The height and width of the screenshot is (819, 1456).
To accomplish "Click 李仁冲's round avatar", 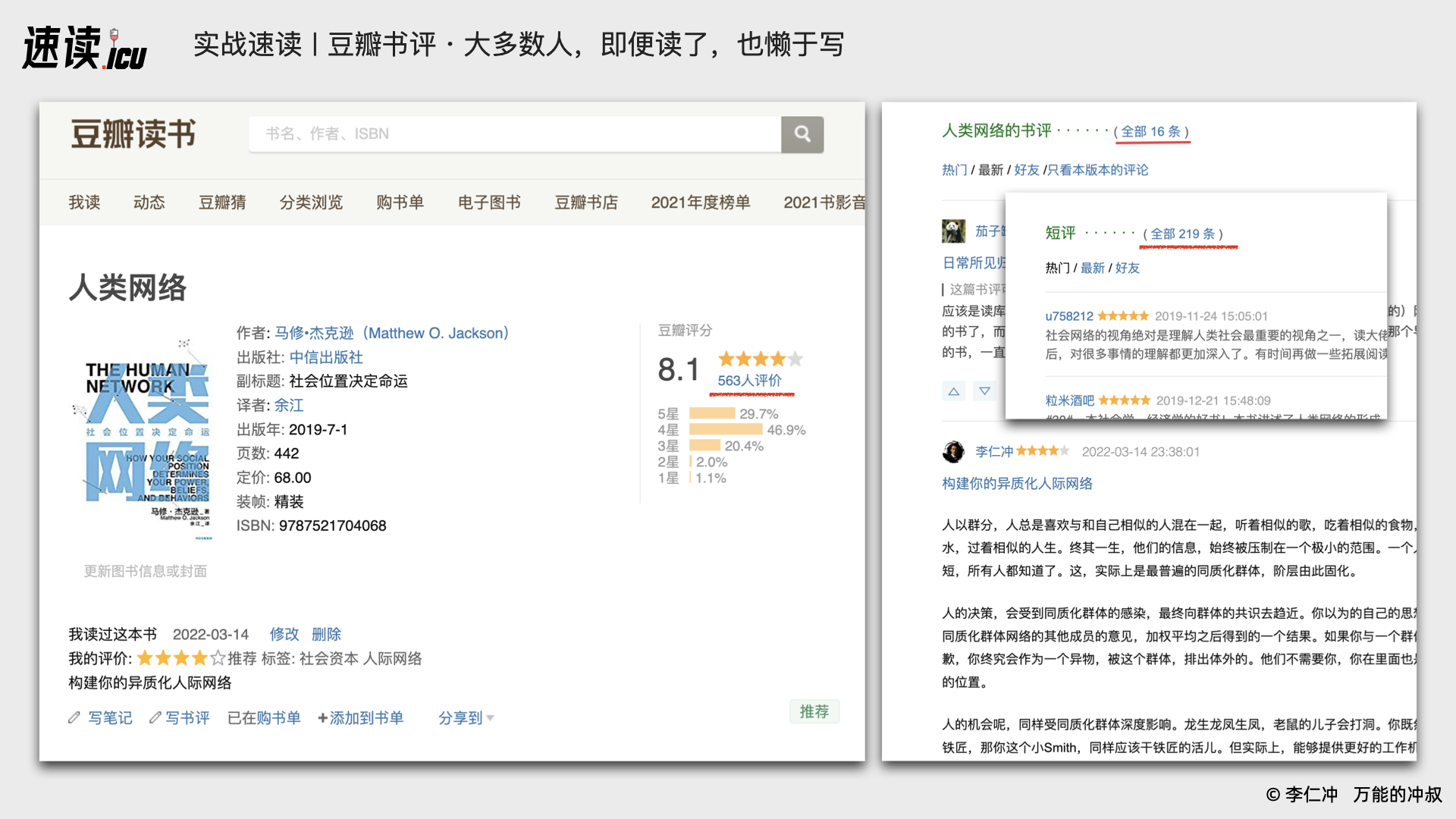I will 953,452.
